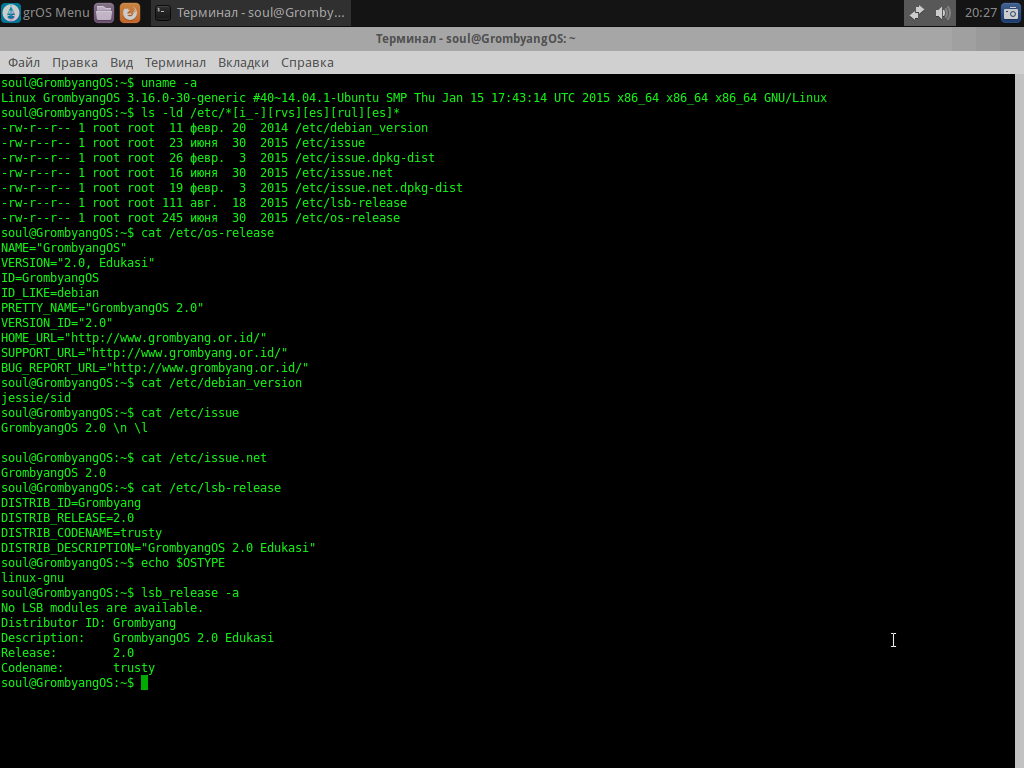This screenshot has height=768, width=1024.
Task: Click the 'jessie/sid' output line
Action: [x=36, y=398]
